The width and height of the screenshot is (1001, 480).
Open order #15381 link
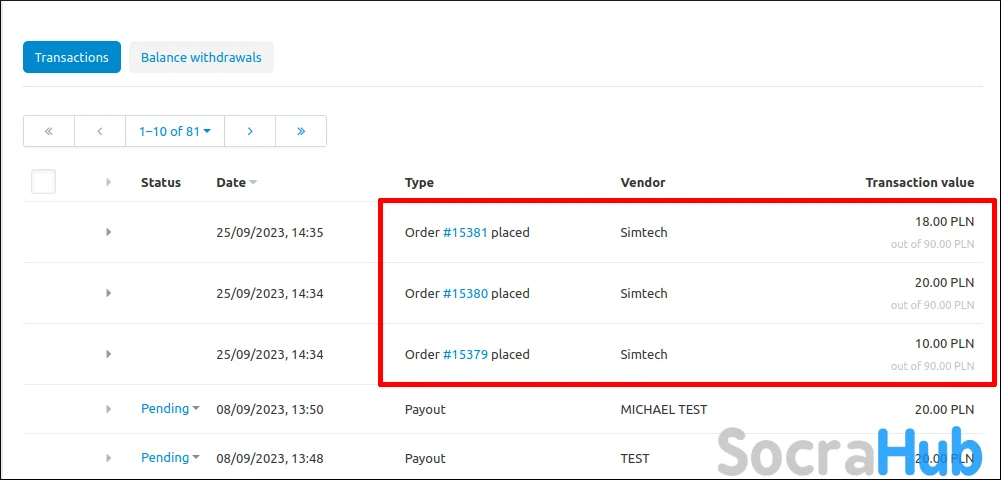click(x=465, y=232)
